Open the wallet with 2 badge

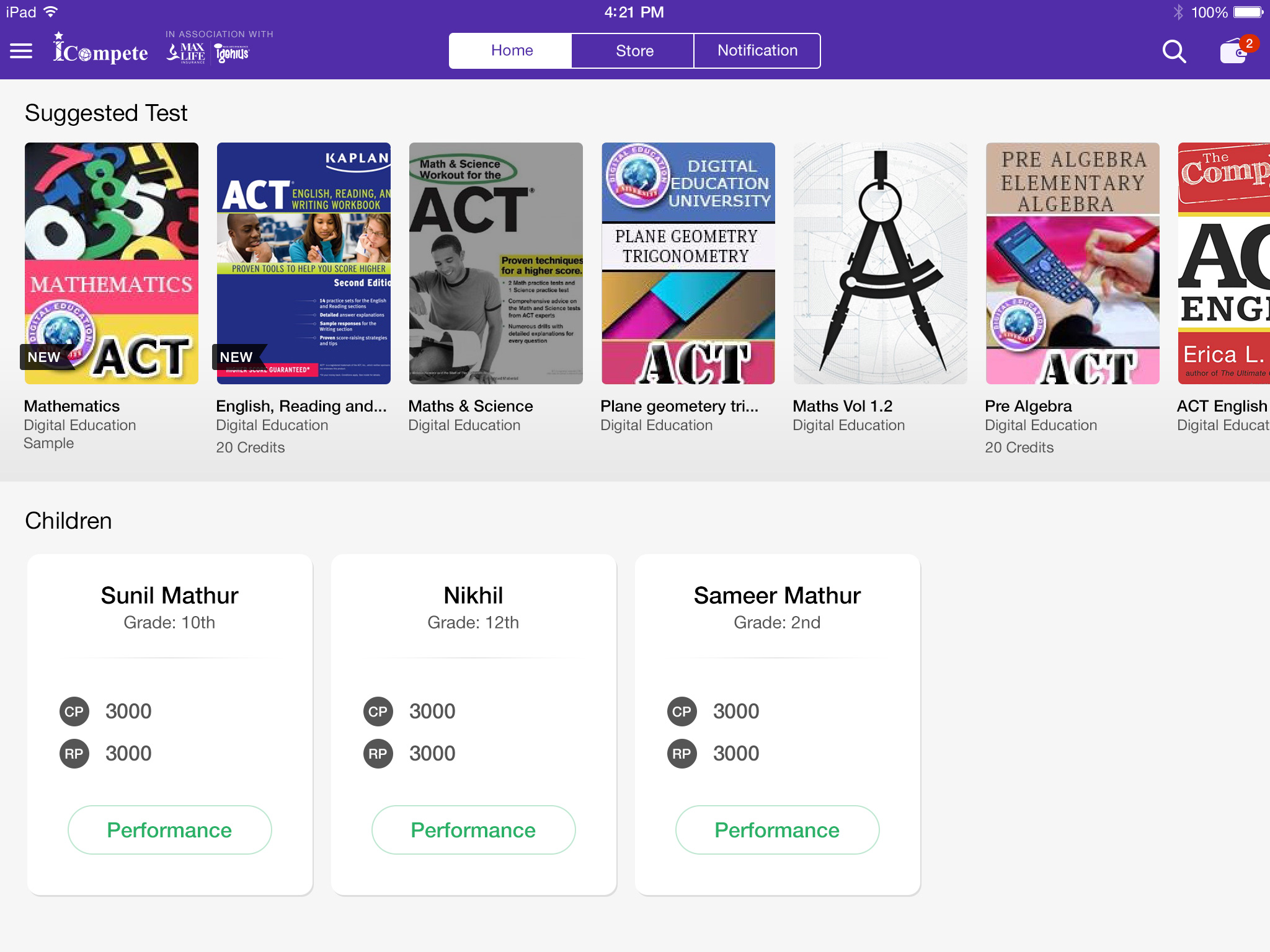click(x=1234, y=51)
